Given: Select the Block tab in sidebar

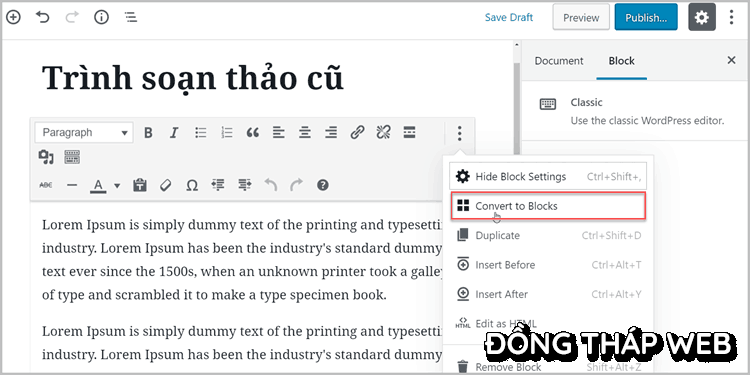Looking at the screenshot, I should tap(621, 61).
